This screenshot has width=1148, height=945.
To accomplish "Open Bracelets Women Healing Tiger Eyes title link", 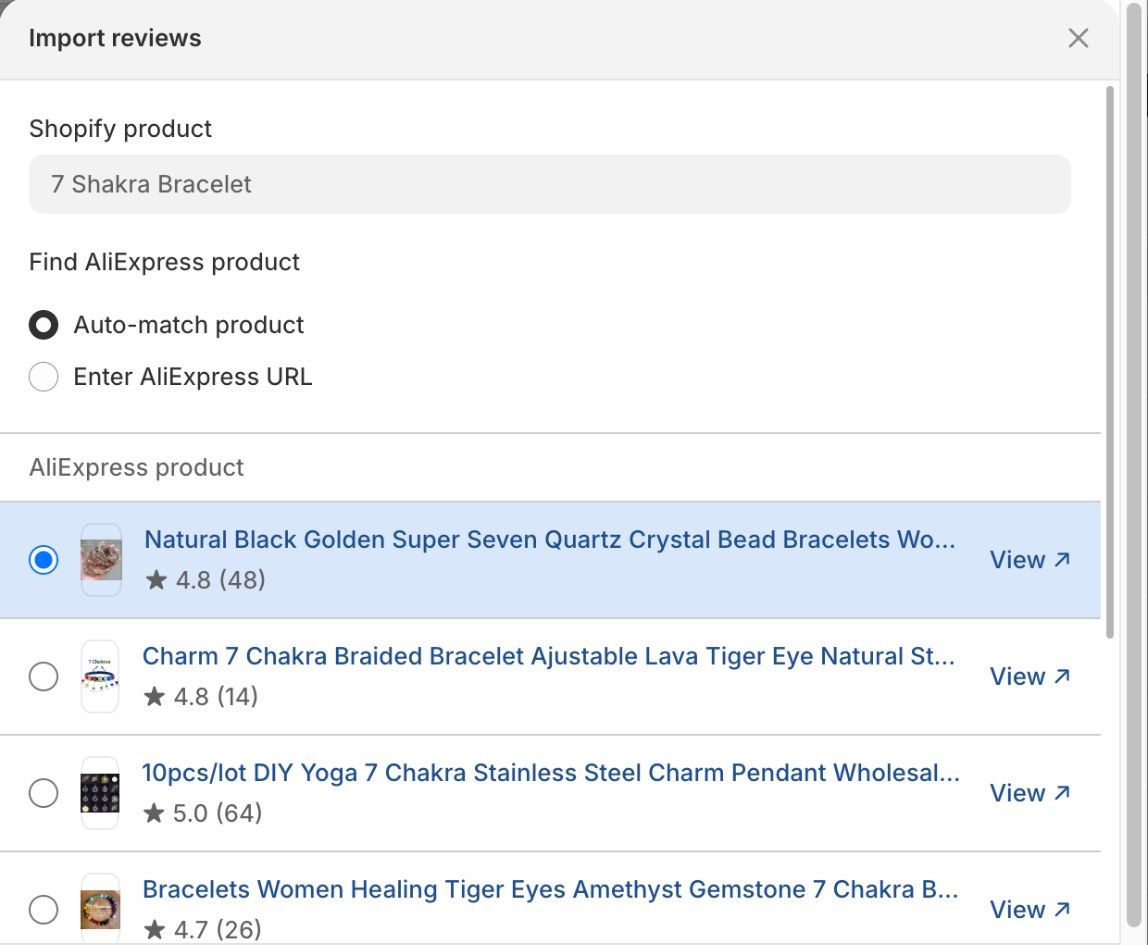I will [550, 889].
